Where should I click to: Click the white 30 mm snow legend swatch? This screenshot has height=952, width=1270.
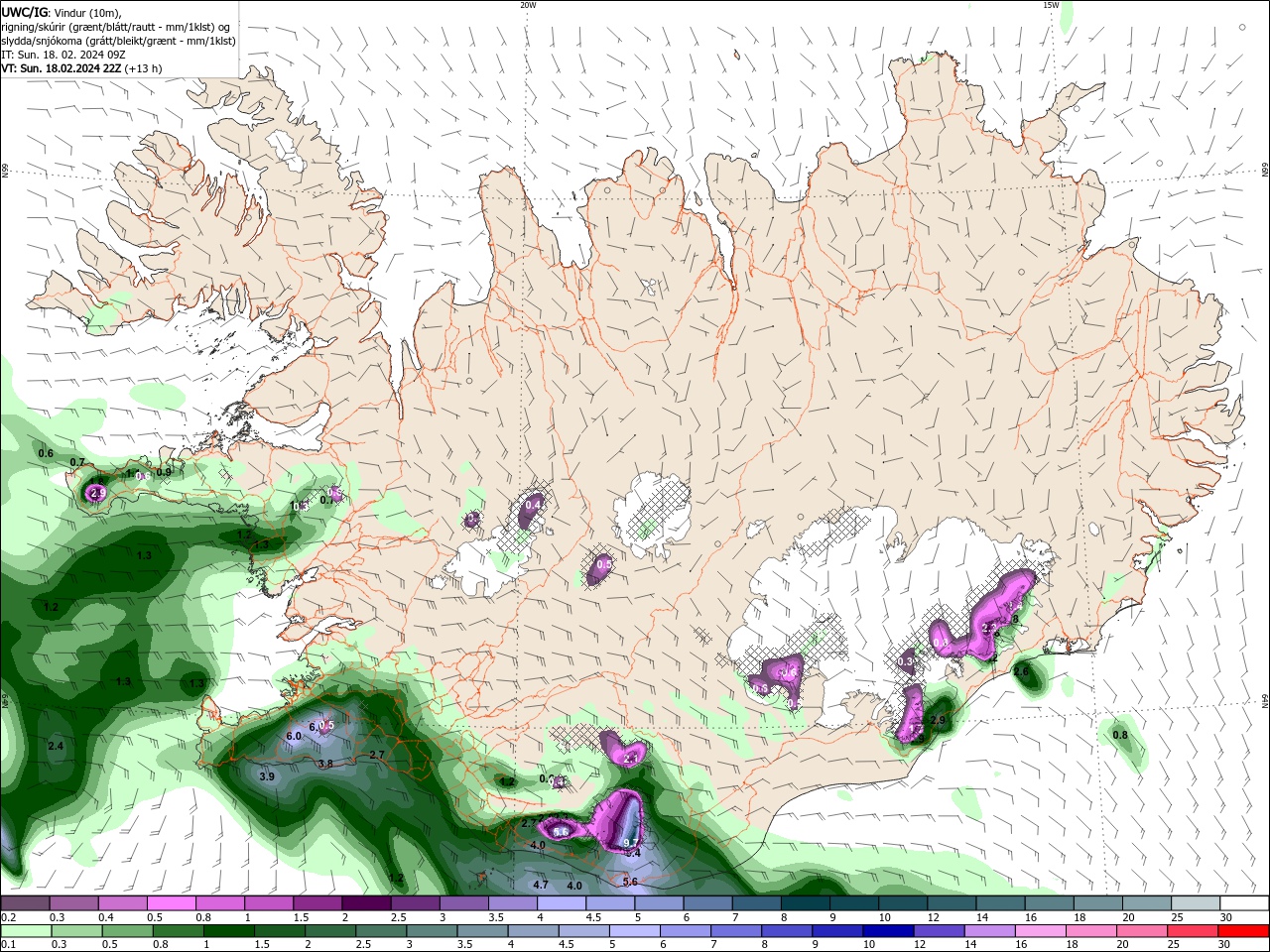(1244, 903)
